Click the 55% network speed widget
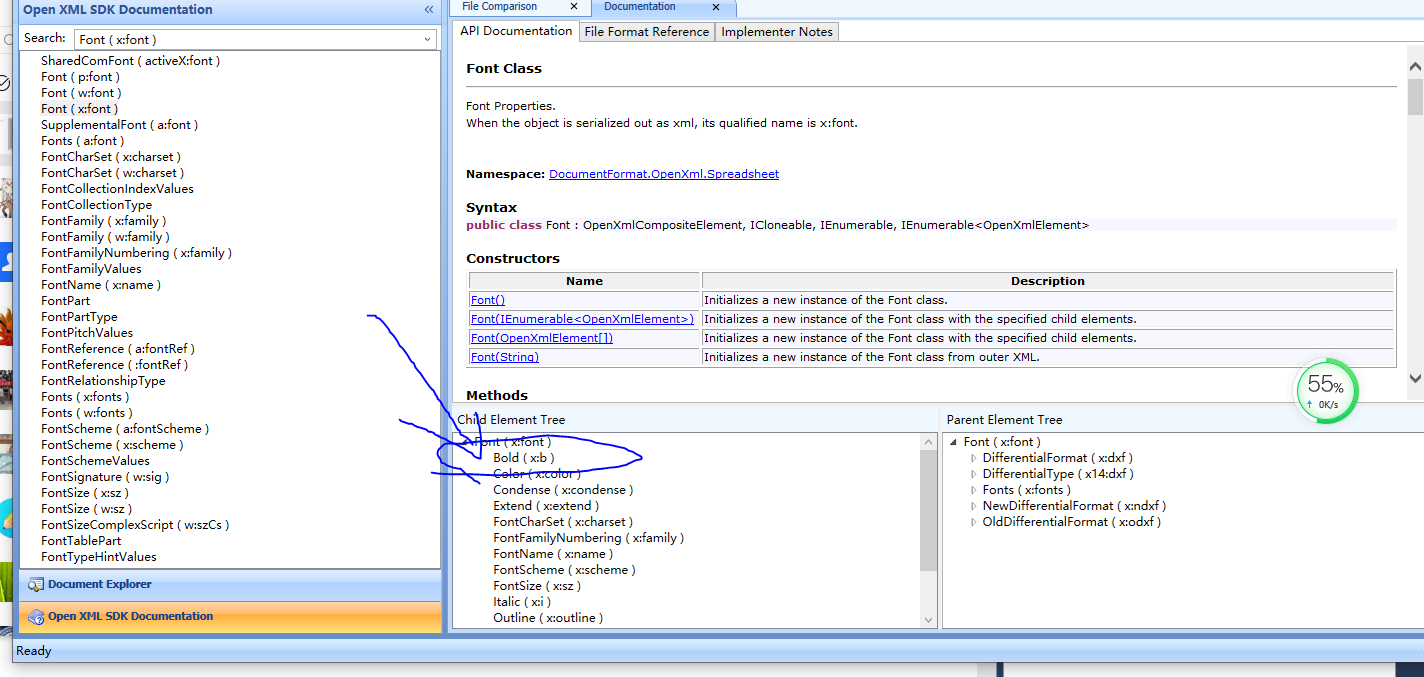 [1326, 391]
